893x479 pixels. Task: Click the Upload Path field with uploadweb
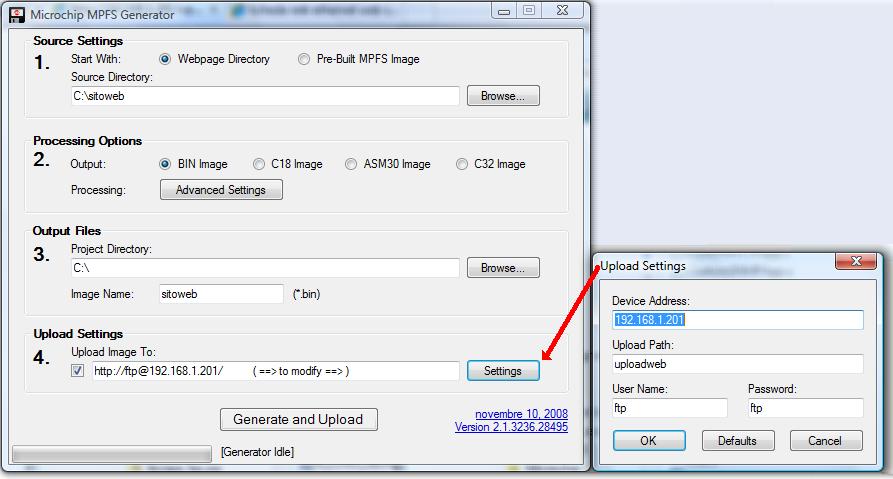(x=738, y=364)
